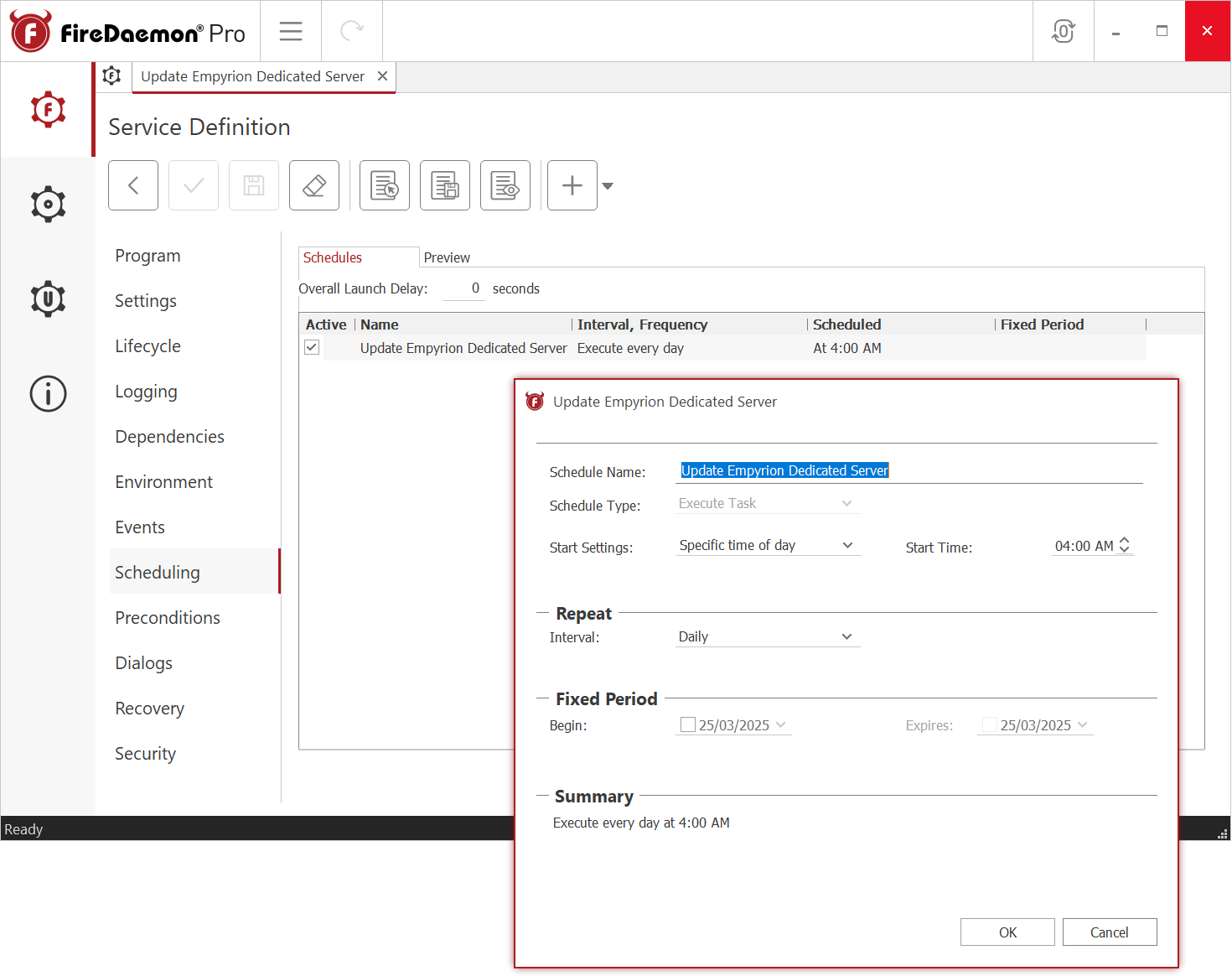Click the document with cursor toolbar button
This screenshot has width=1232, height=976.
(385, 185)
